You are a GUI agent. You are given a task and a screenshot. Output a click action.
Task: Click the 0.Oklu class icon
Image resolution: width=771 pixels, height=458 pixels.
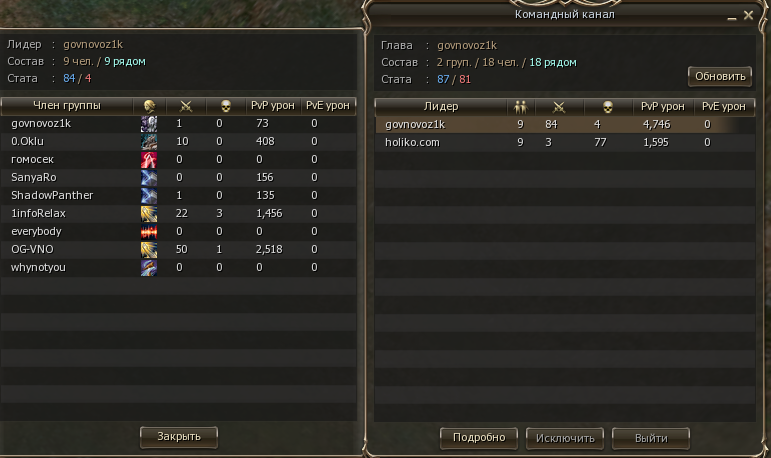pyautogui.click(x=149, y=142)
